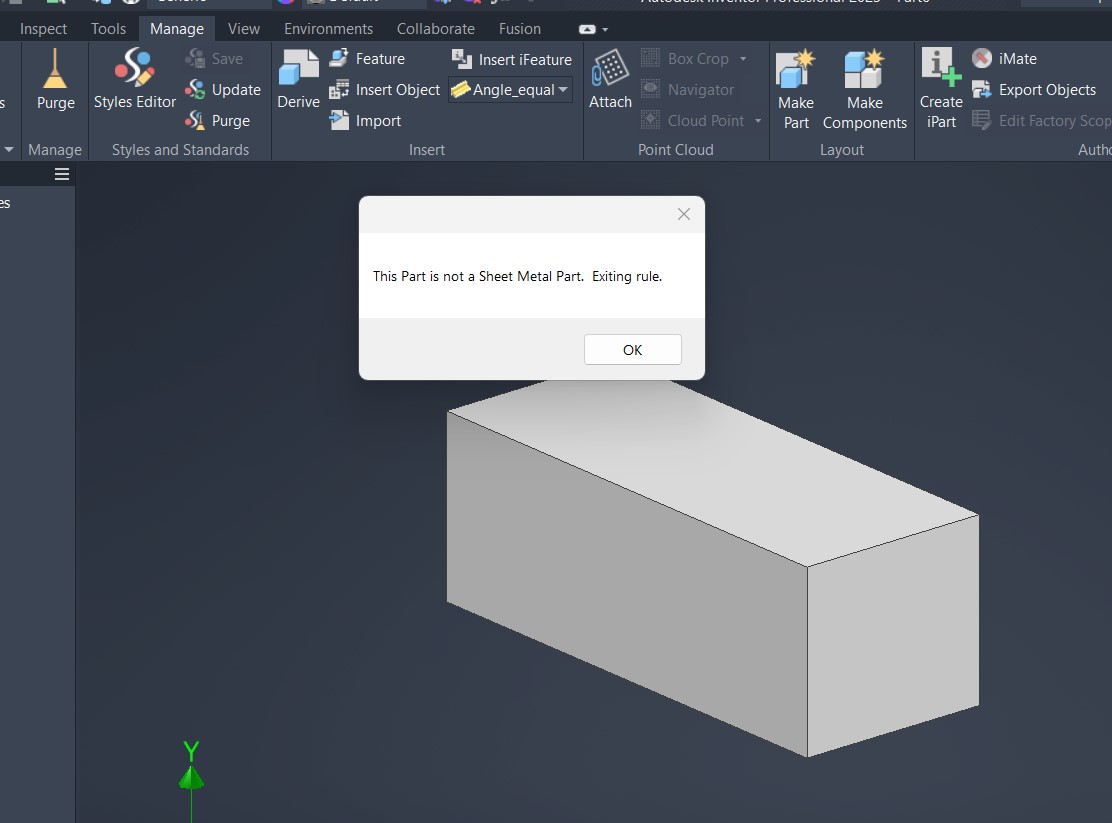Open the ribbon display options dropdown

[594, 29]
